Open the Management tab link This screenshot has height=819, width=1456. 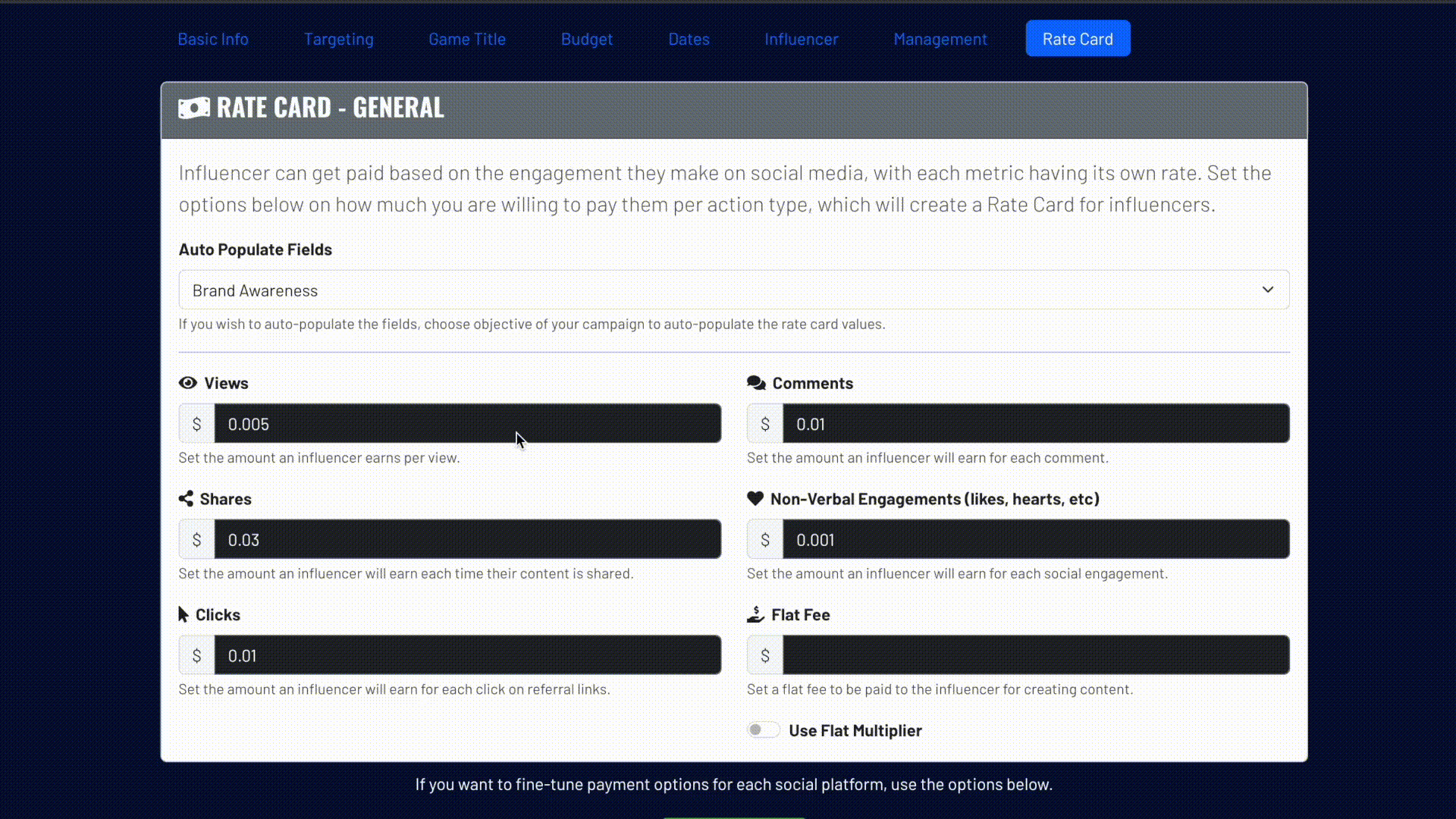(x=940, y=39)
